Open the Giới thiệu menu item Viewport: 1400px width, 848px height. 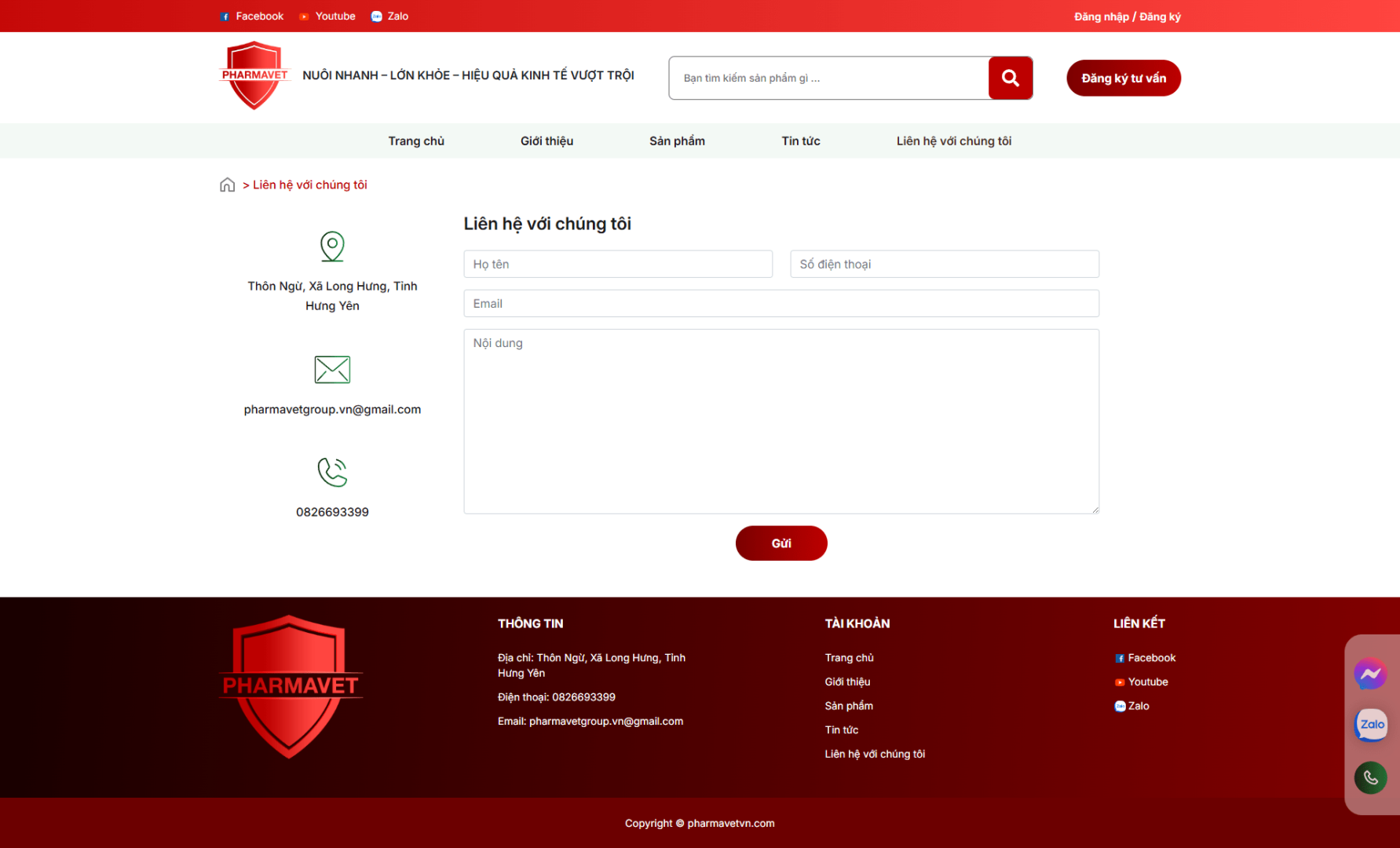click(x=546, y=141)
